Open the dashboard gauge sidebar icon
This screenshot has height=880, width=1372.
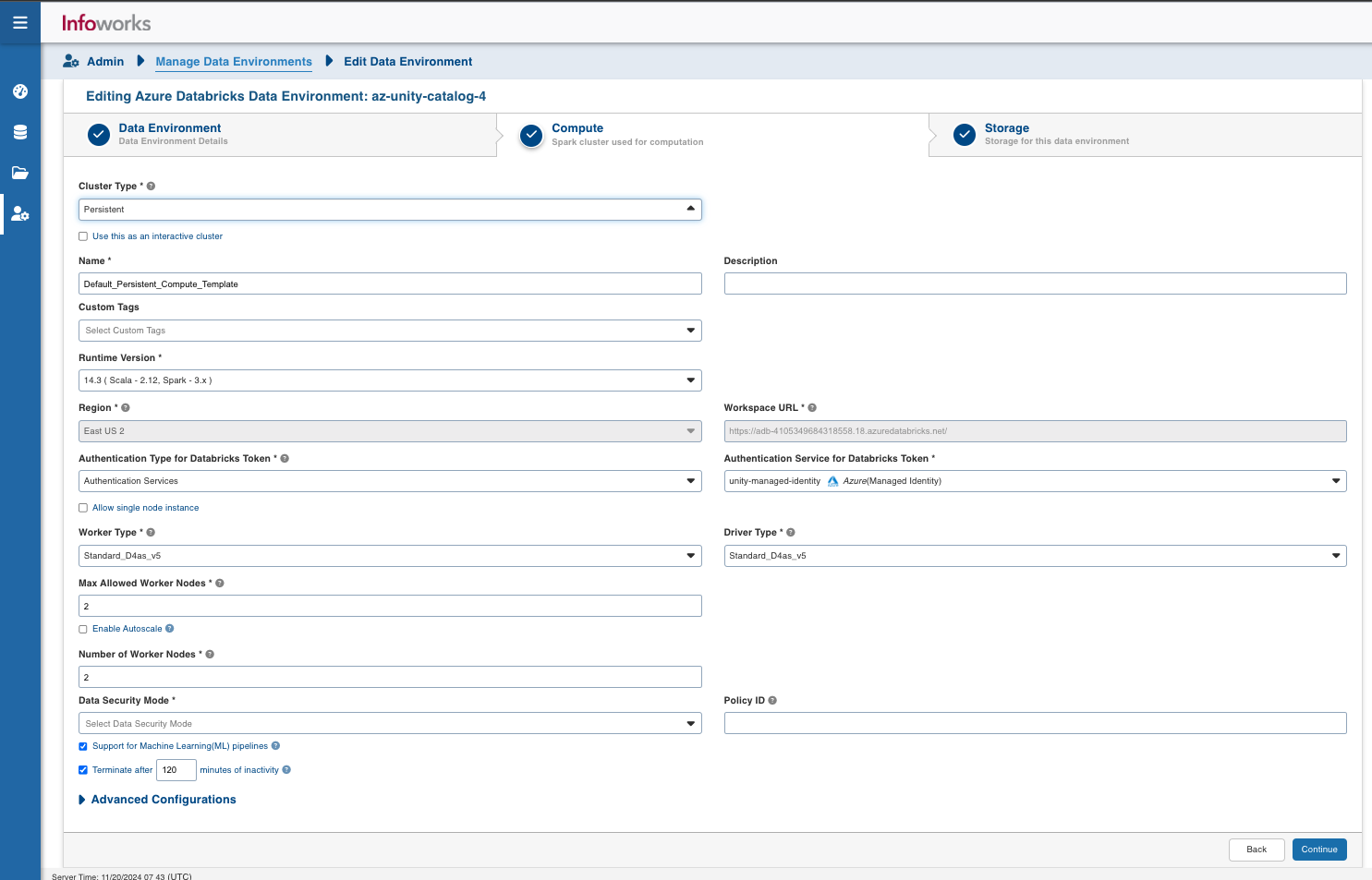coord(20,91)
